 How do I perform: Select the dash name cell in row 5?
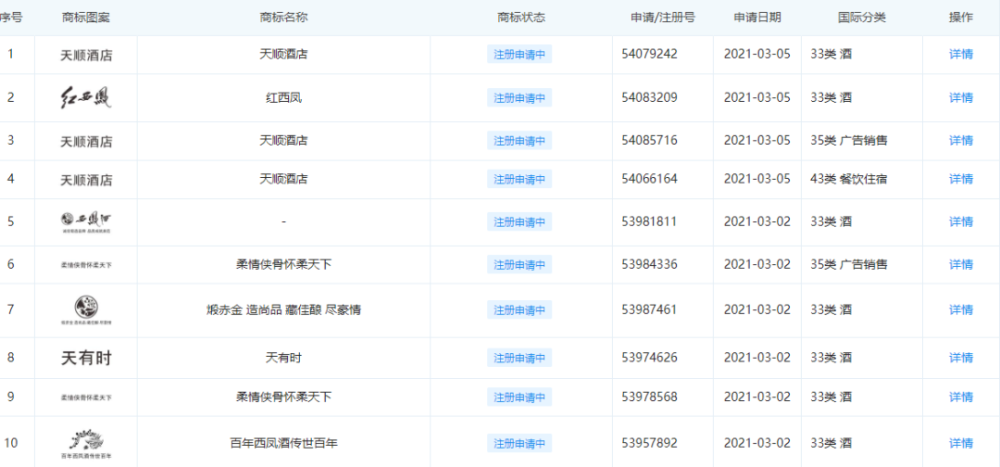pyautogui.click(x=284, y=222)
